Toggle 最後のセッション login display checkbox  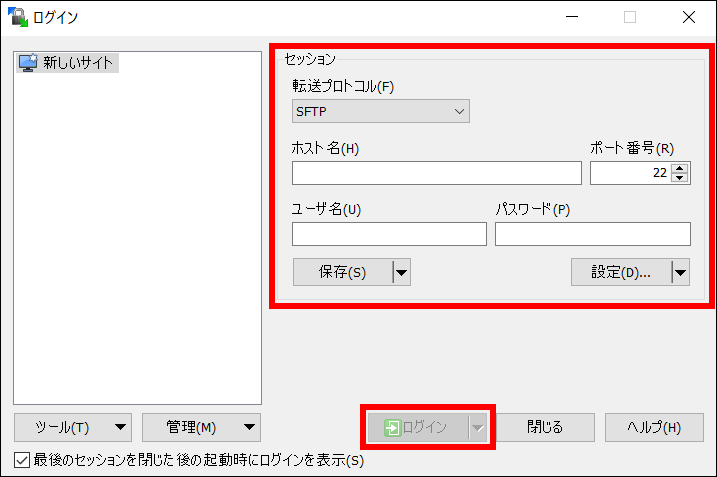pos(22,460)
